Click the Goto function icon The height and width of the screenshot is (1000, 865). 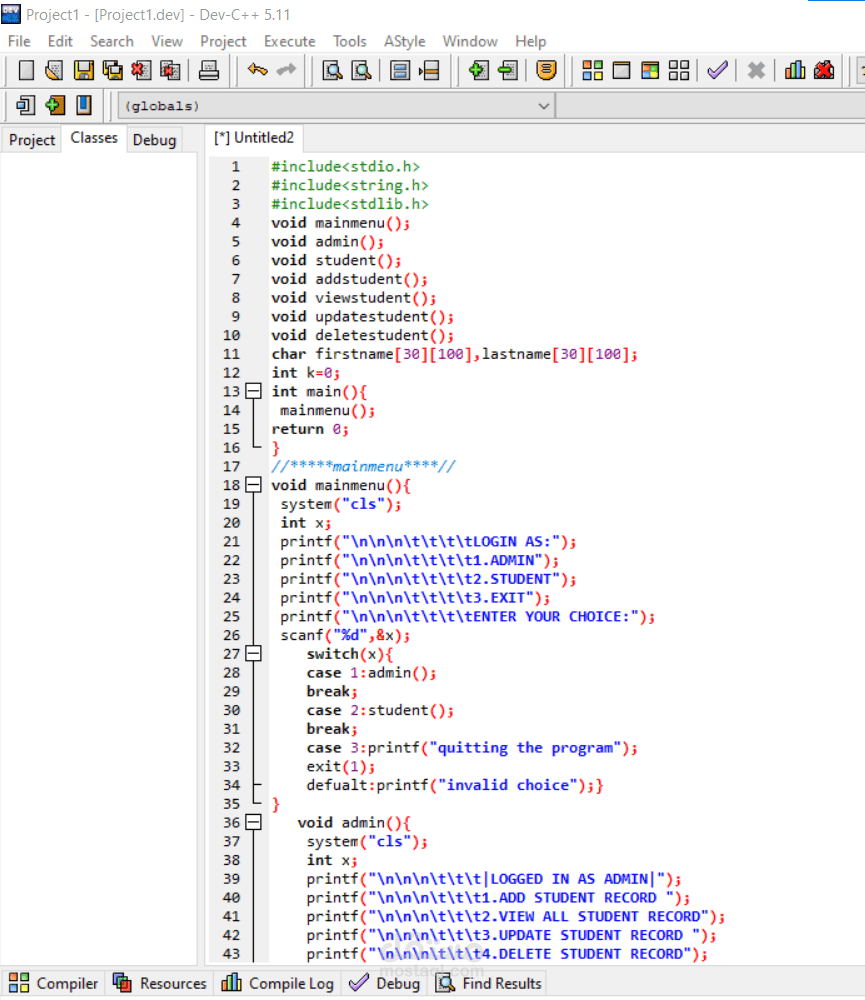[400, 70]
